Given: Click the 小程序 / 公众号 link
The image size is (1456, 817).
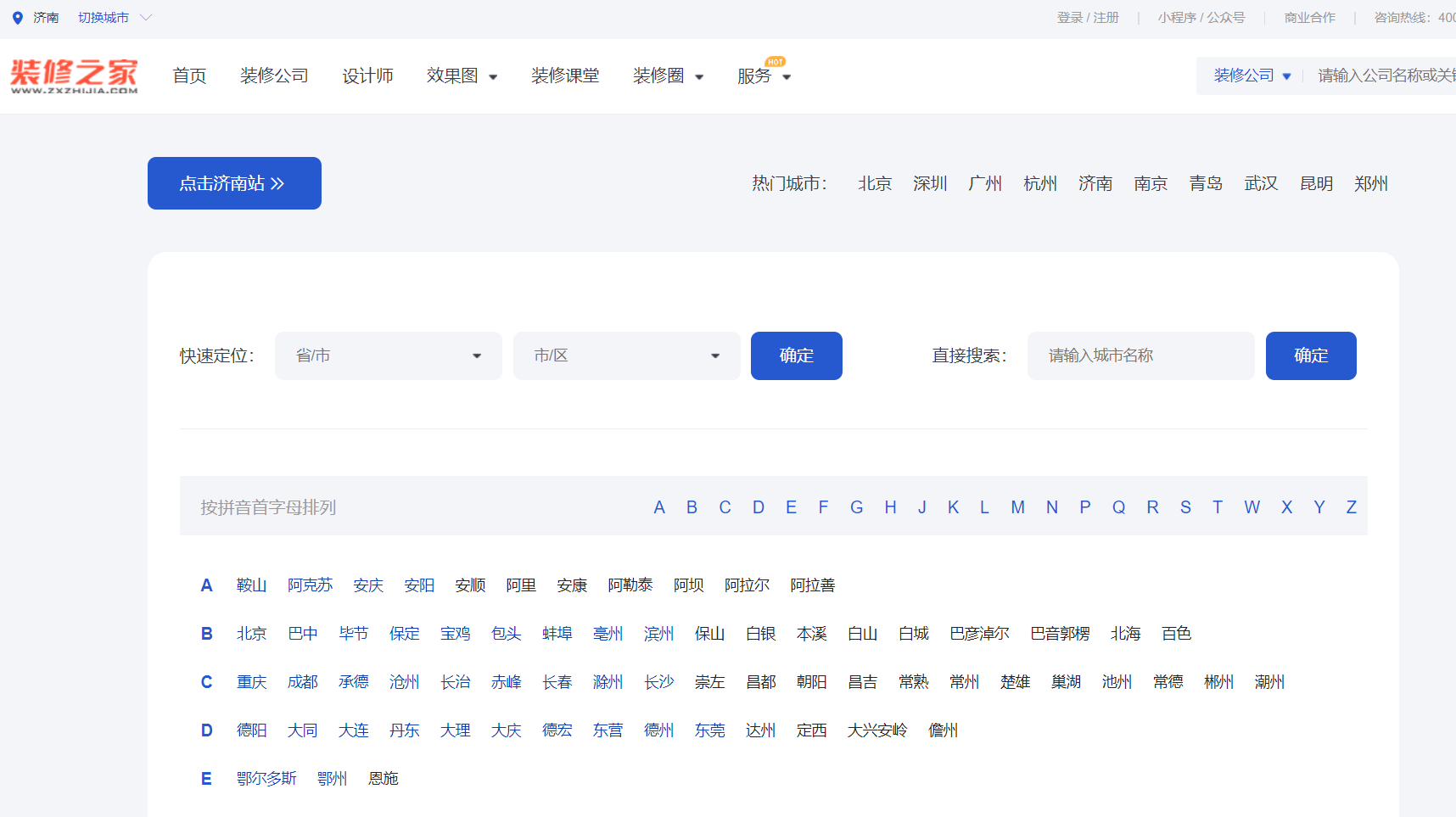Looking at the screenshot, I should tap(1201, 18).
